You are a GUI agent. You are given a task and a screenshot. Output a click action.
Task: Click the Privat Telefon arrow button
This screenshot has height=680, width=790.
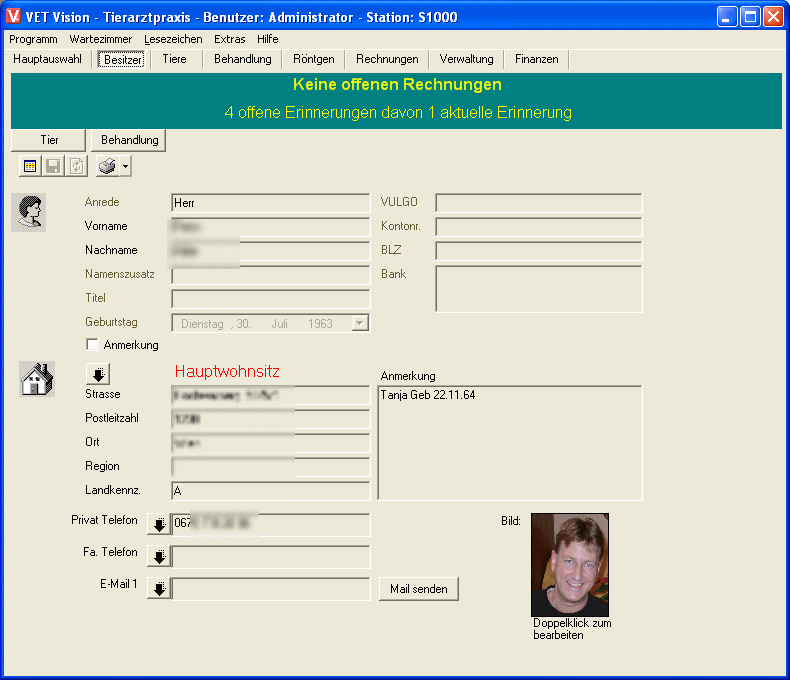tap(159, 524)
